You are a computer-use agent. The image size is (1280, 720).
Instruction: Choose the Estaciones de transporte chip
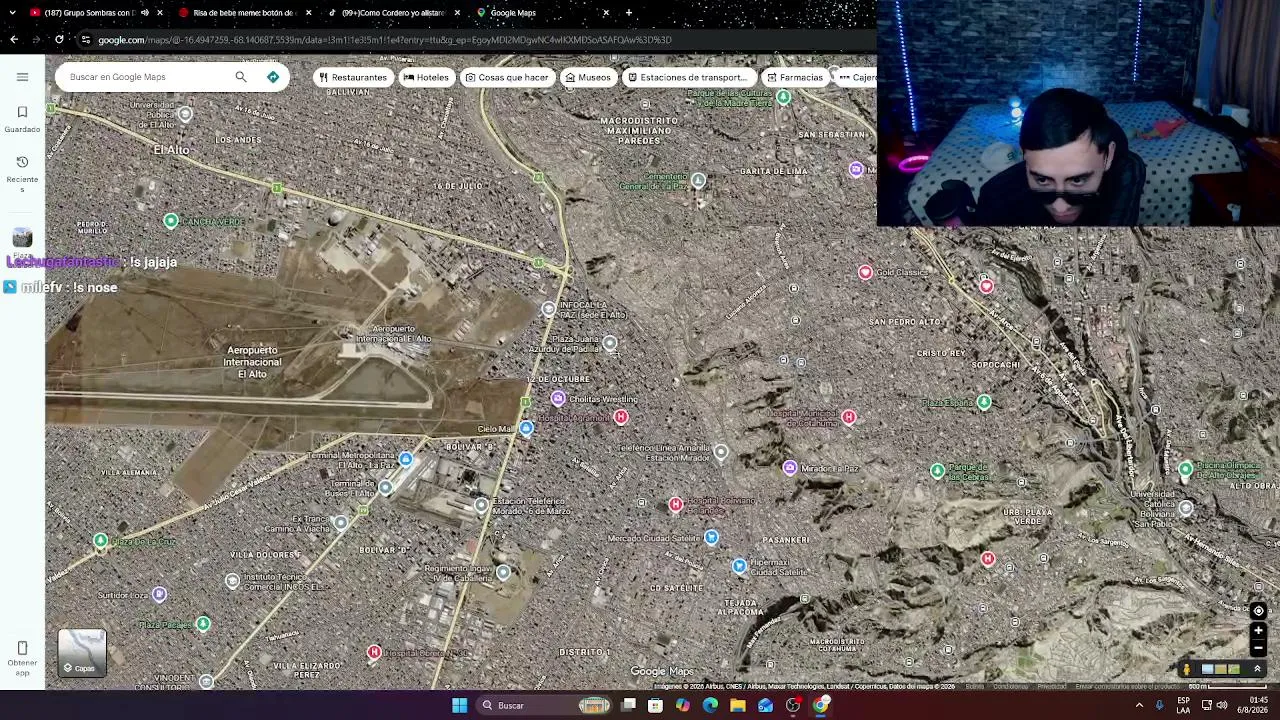pos(688,77)
